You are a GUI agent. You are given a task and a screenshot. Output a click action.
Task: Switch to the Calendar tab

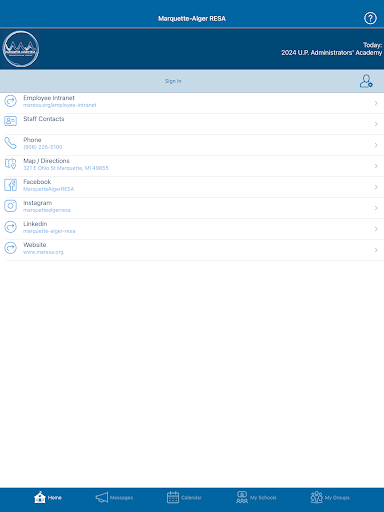(x=184, y=498)
